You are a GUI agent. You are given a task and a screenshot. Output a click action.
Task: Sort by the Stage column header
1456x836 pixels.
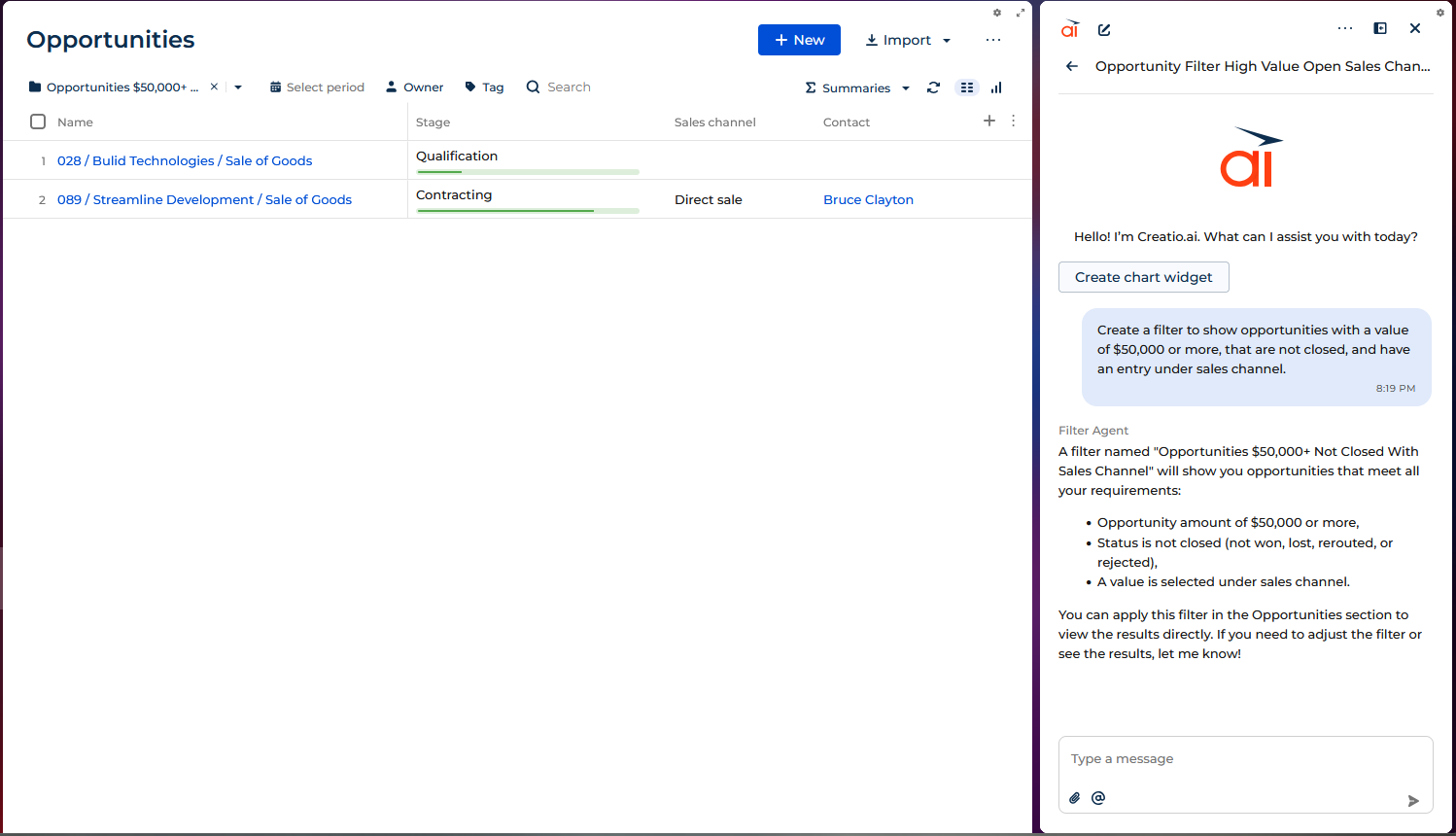tap(433, 122)
